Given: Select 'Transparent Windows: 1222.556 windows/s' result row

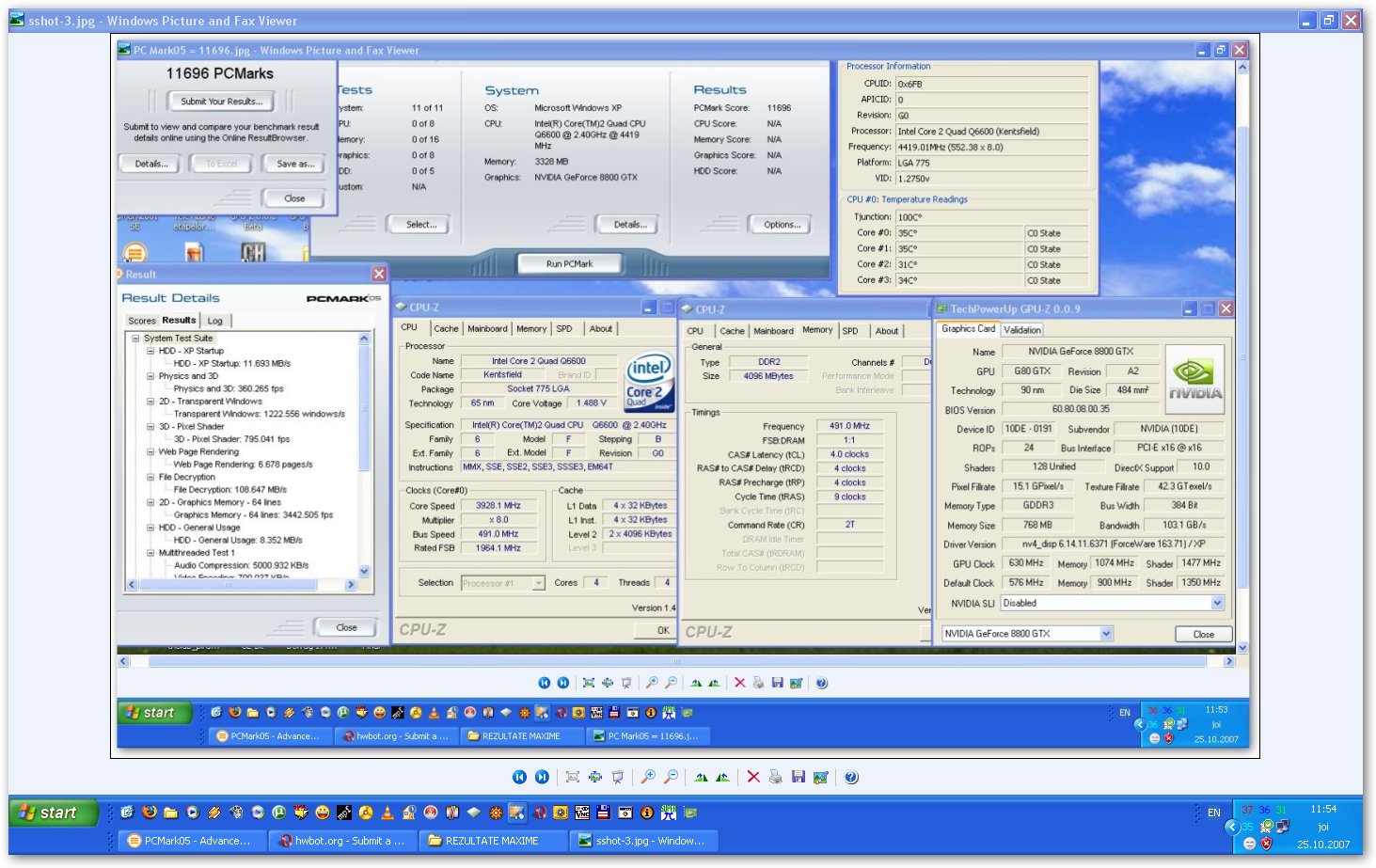Looking at the screenshot, I should tap(260, 414).
